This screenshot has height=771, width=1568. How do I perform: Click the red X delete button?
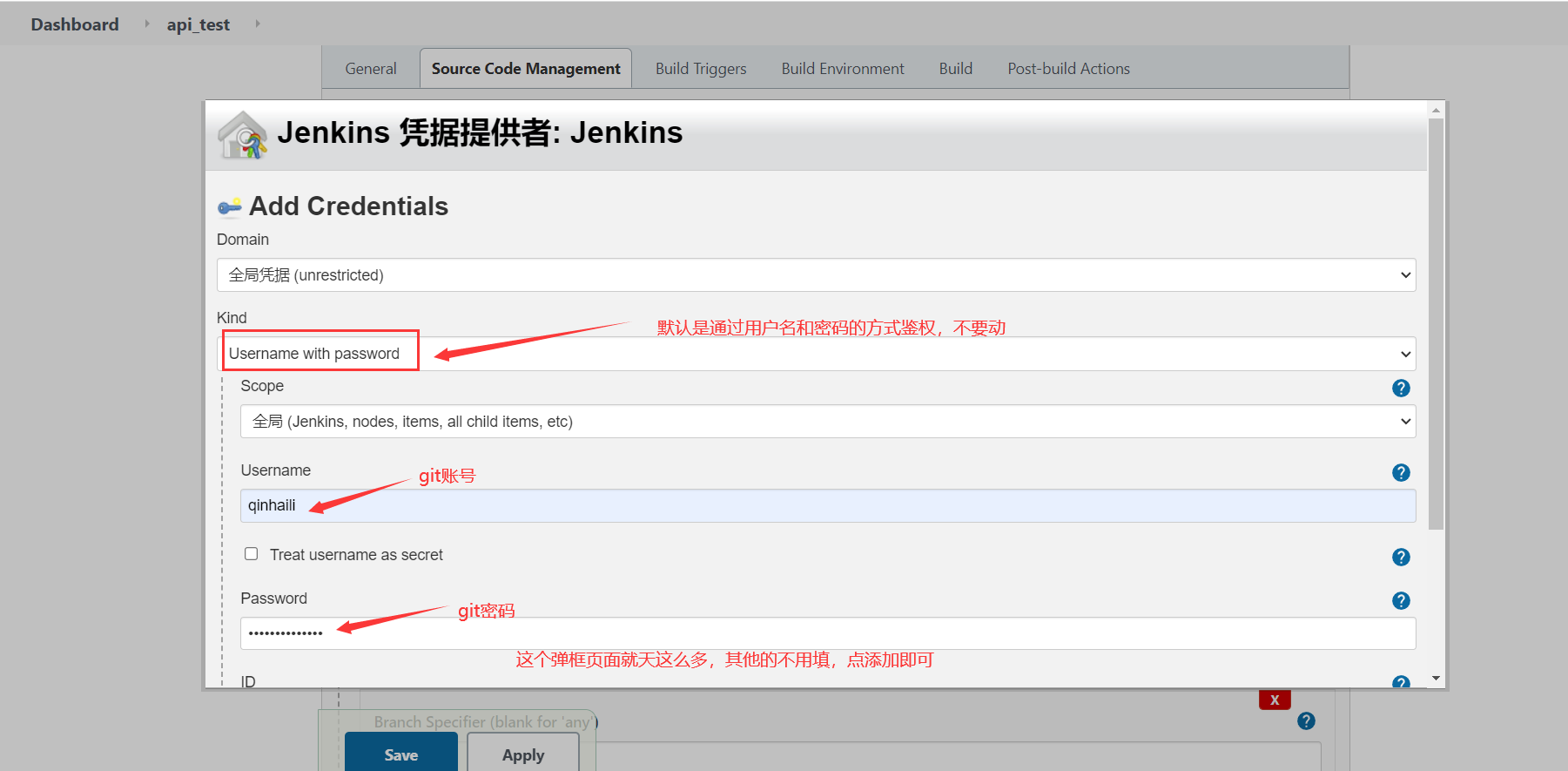pyautogui.click(x=1274, y=700)
